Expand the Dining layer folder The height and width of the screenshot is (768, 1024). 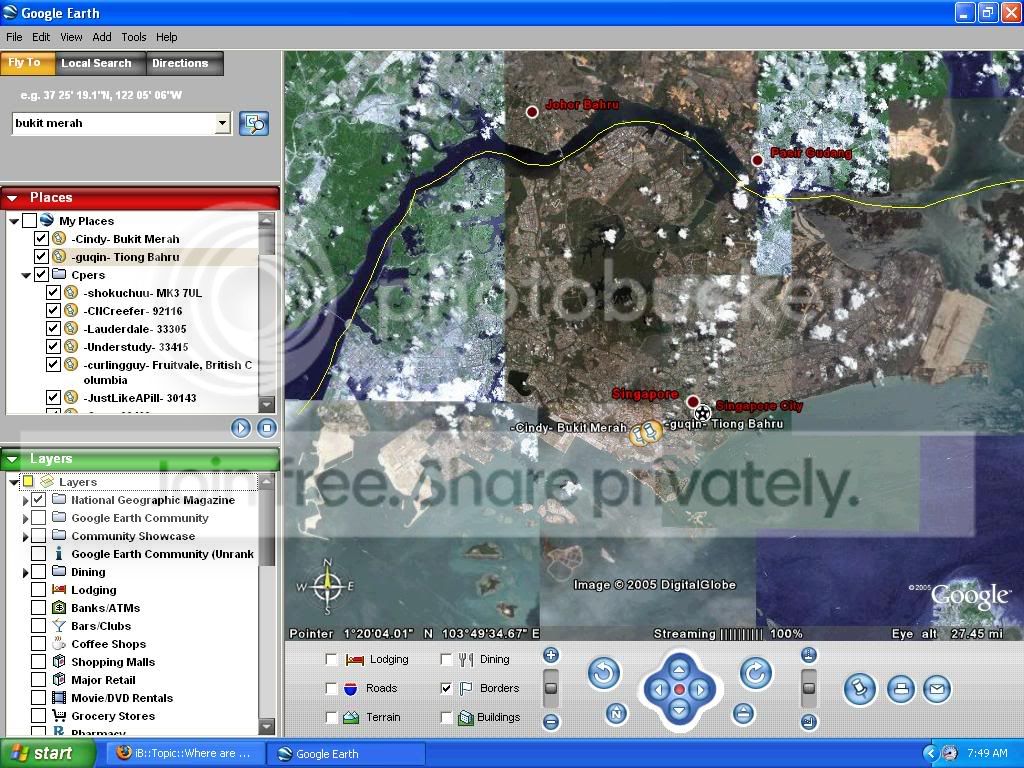[25, 572]
